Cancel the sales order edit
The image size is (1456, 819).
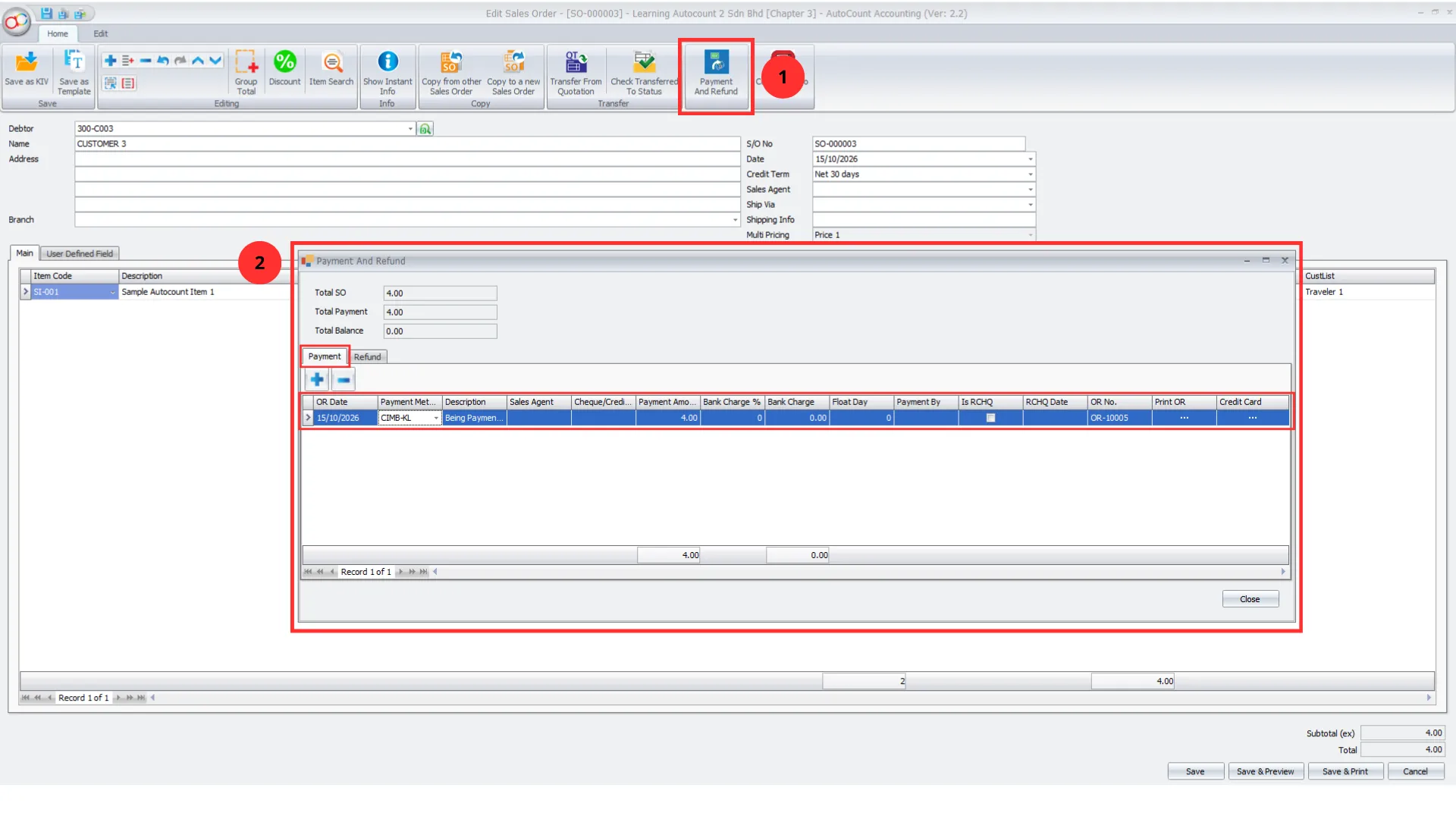1415,771
